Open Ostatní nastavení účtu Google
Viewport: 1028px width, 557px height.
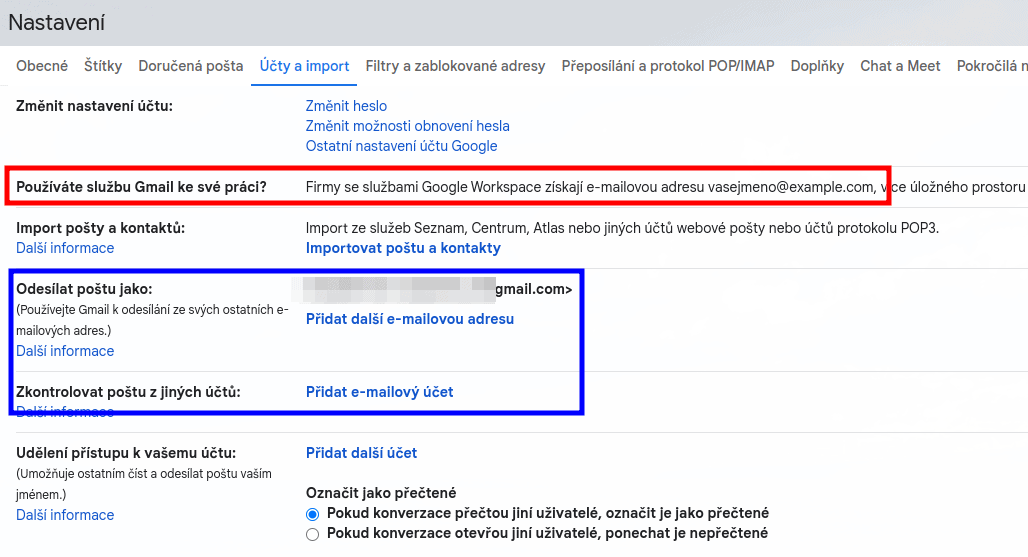[401, 146]
